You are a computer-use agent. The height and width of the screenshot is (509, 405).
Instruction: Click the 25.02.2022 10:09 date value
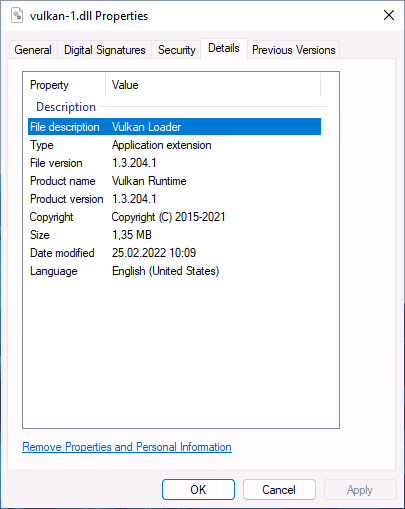tap(154, 253)
